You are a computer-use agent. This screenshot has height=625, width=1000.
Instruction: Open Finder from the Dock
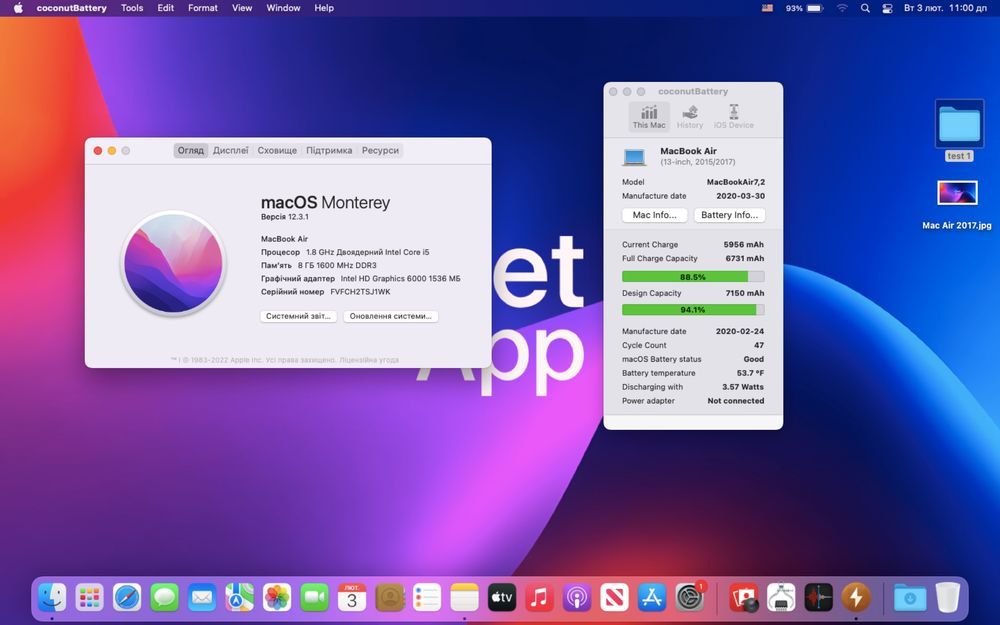[52, 598]
